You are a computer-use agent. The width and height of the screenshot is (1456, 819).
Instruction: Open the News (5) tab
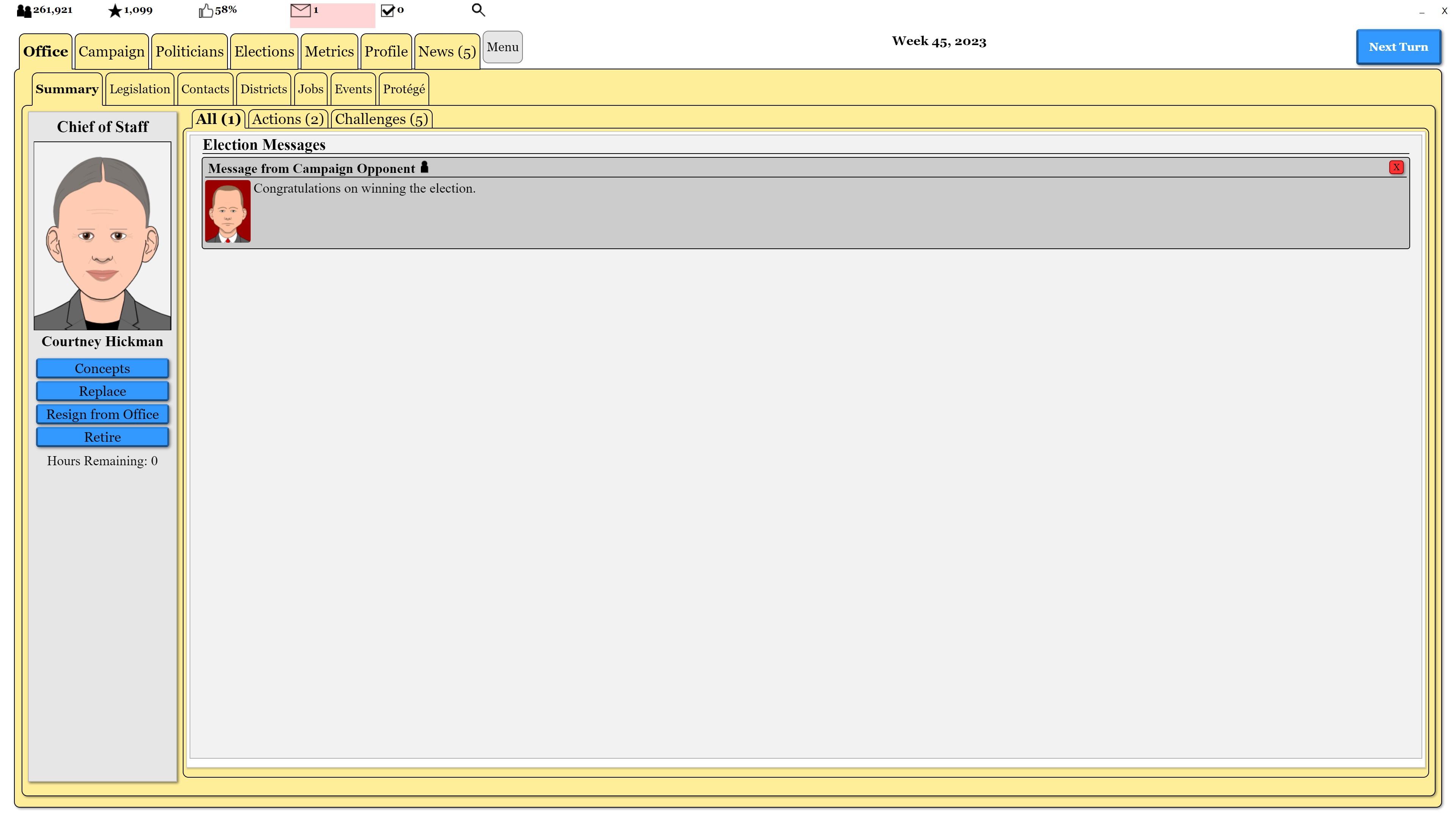[x=447, y=52]
